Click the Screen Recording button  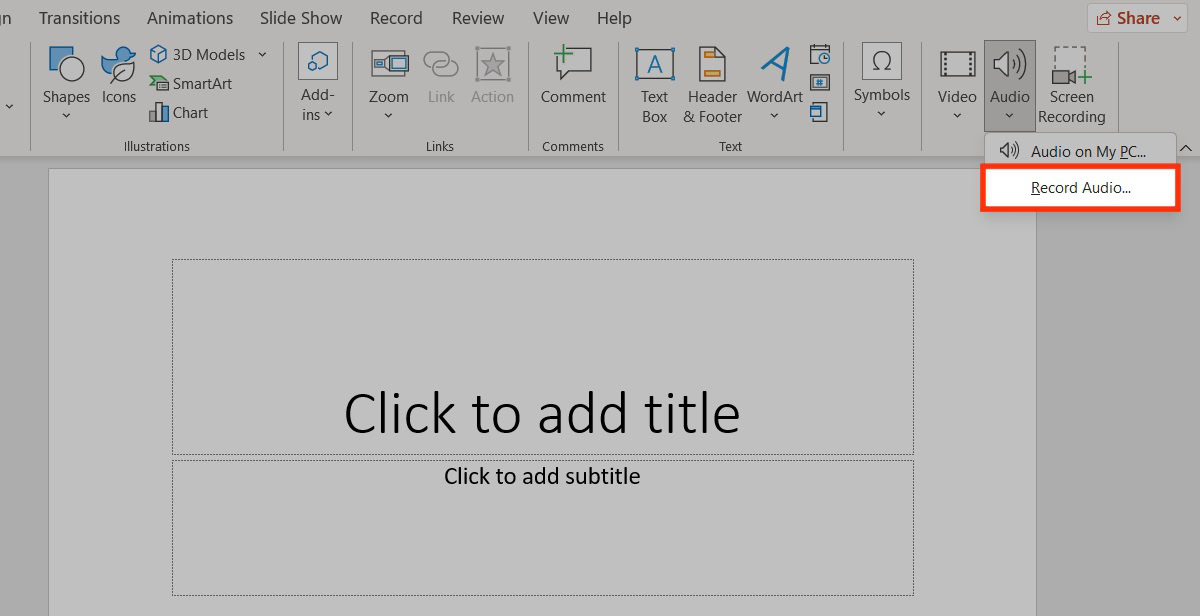pos(1071,86)
